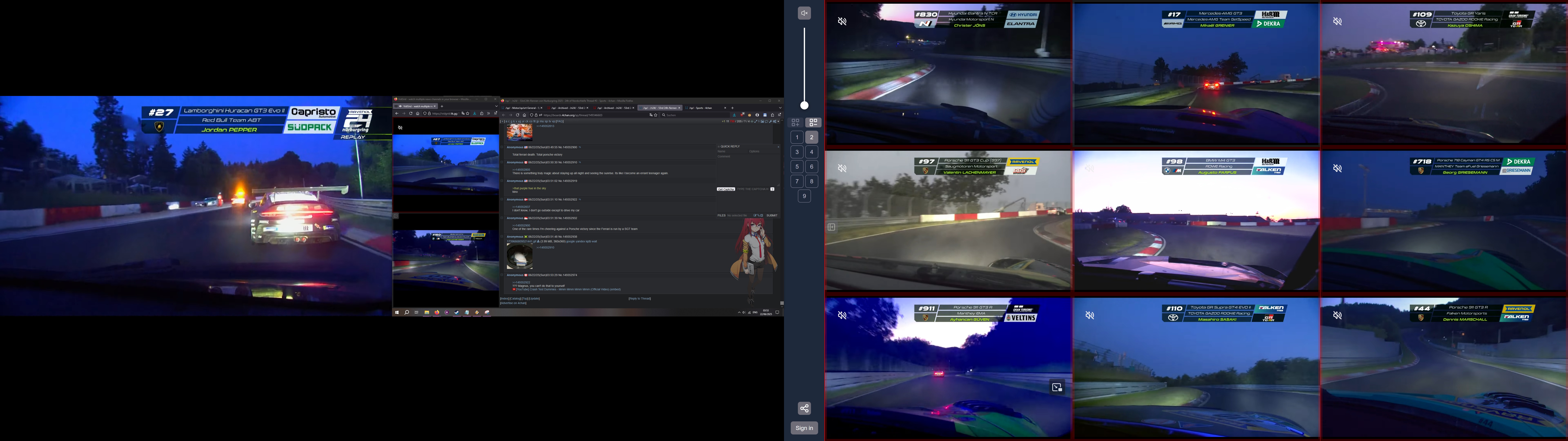
Task: Click home icon in the 4chan Firefox toolbar
Action: (525, 115)
